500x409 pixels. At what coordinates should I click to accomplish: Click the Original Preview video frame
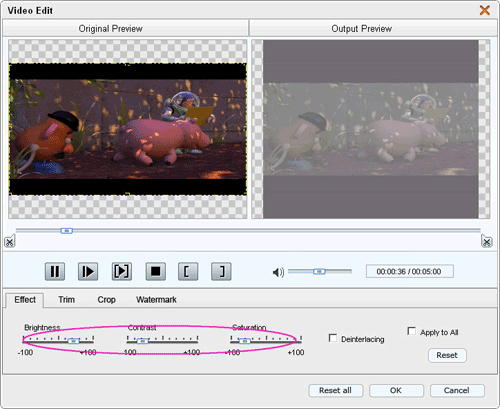(128, 129)
